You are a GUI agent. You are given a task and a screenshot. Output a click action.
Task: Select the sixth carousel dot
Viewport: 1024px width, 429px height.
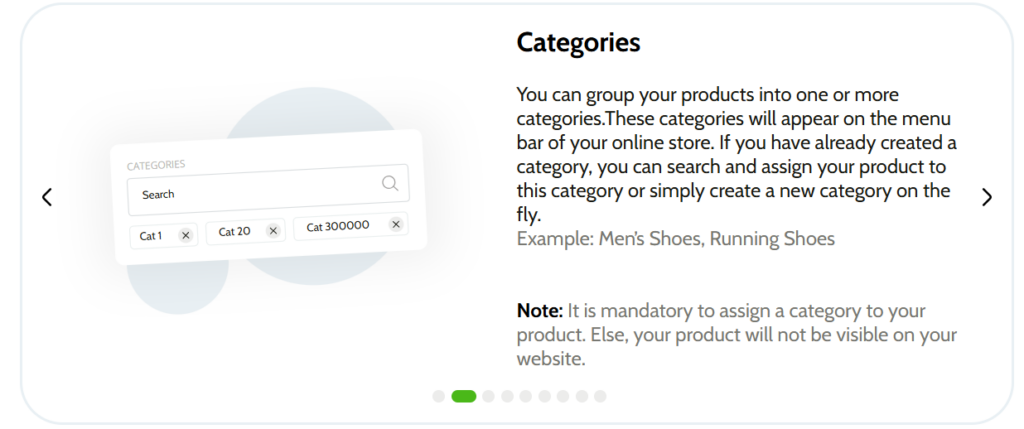point(545,396)
